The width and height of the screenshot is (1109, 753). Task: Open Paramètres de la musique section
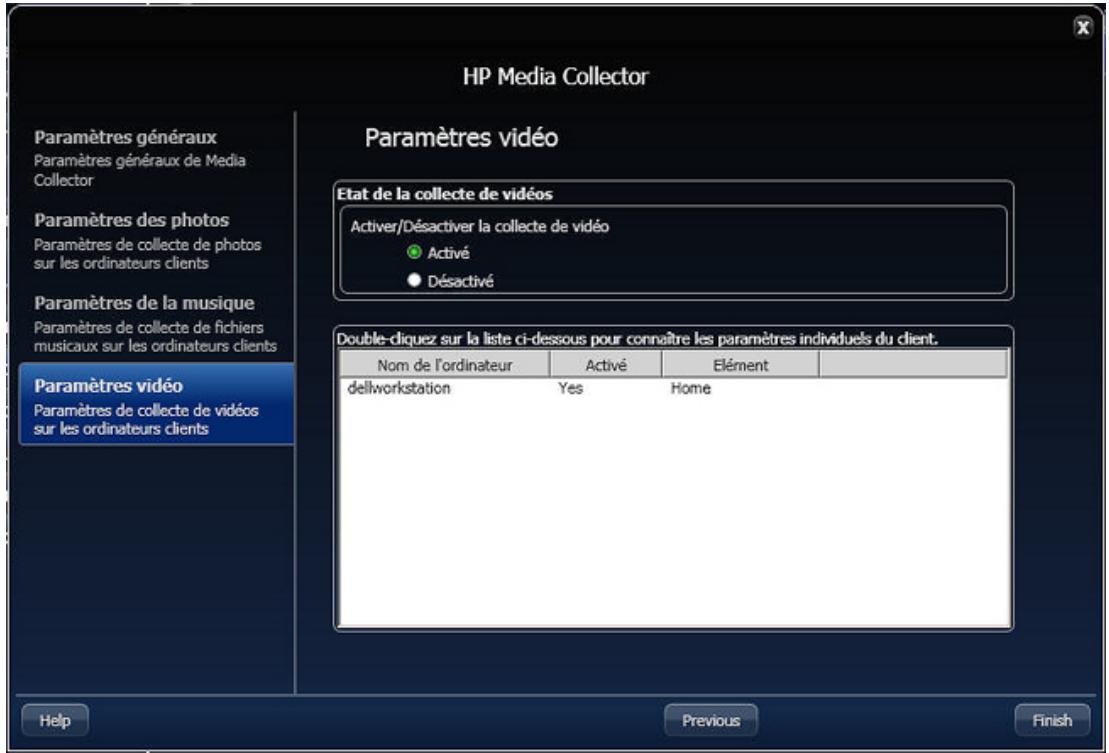pyautogui.click(x=156, y=323)
